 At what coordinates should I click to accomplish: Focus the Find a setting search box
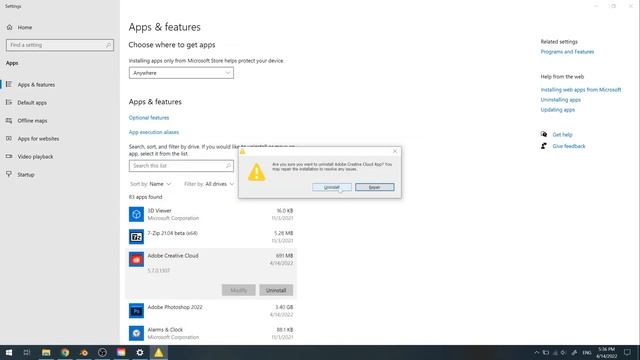point(60,45)
